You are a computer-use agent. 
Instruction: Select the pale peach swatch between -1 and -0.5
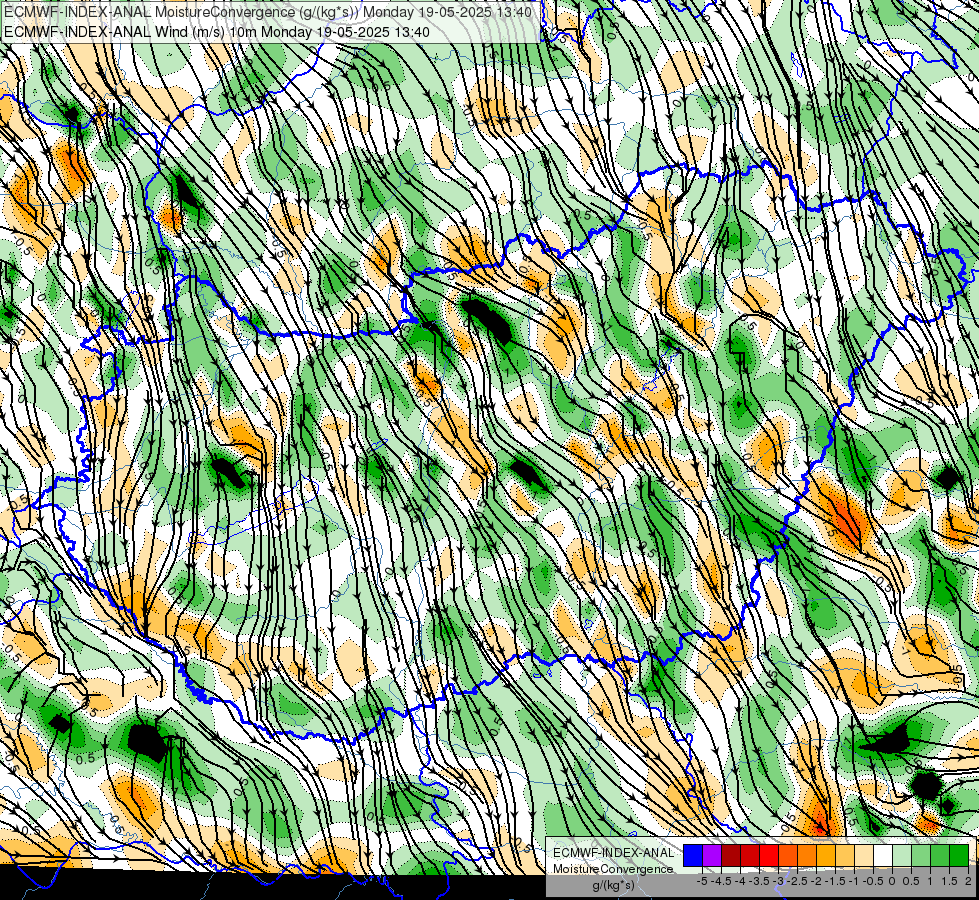pyautogui.click(x=864, y=856)
